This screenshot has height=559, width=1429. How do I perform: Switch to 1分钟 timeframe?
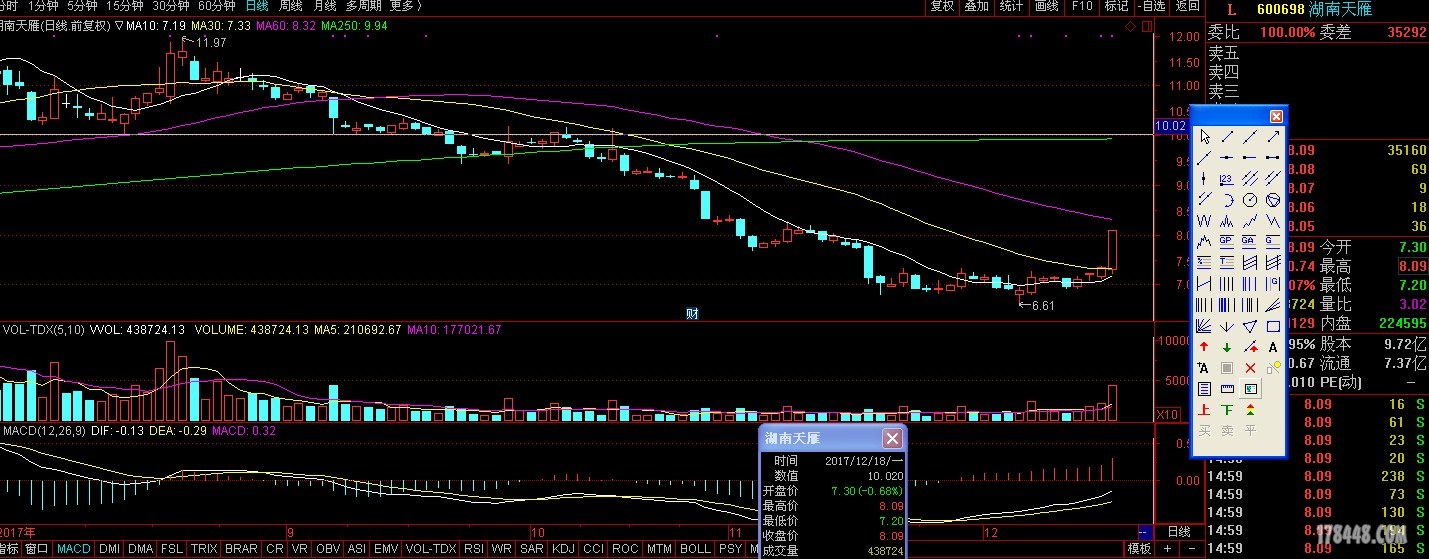43,6
